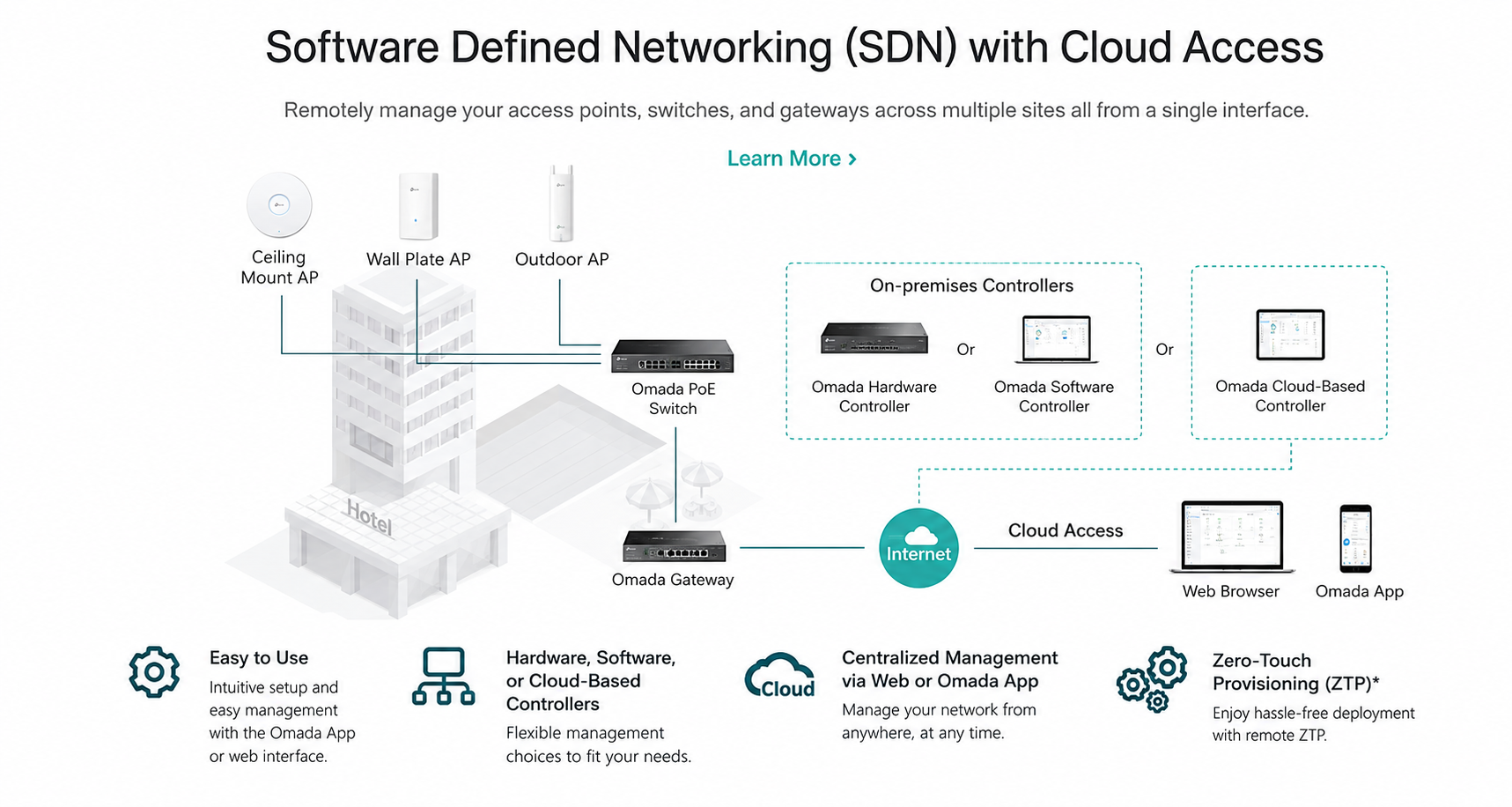This screenshot has height=807, width=1512.
Task: Select the Wall Plate AP device image
Action: tap(418, 206)
